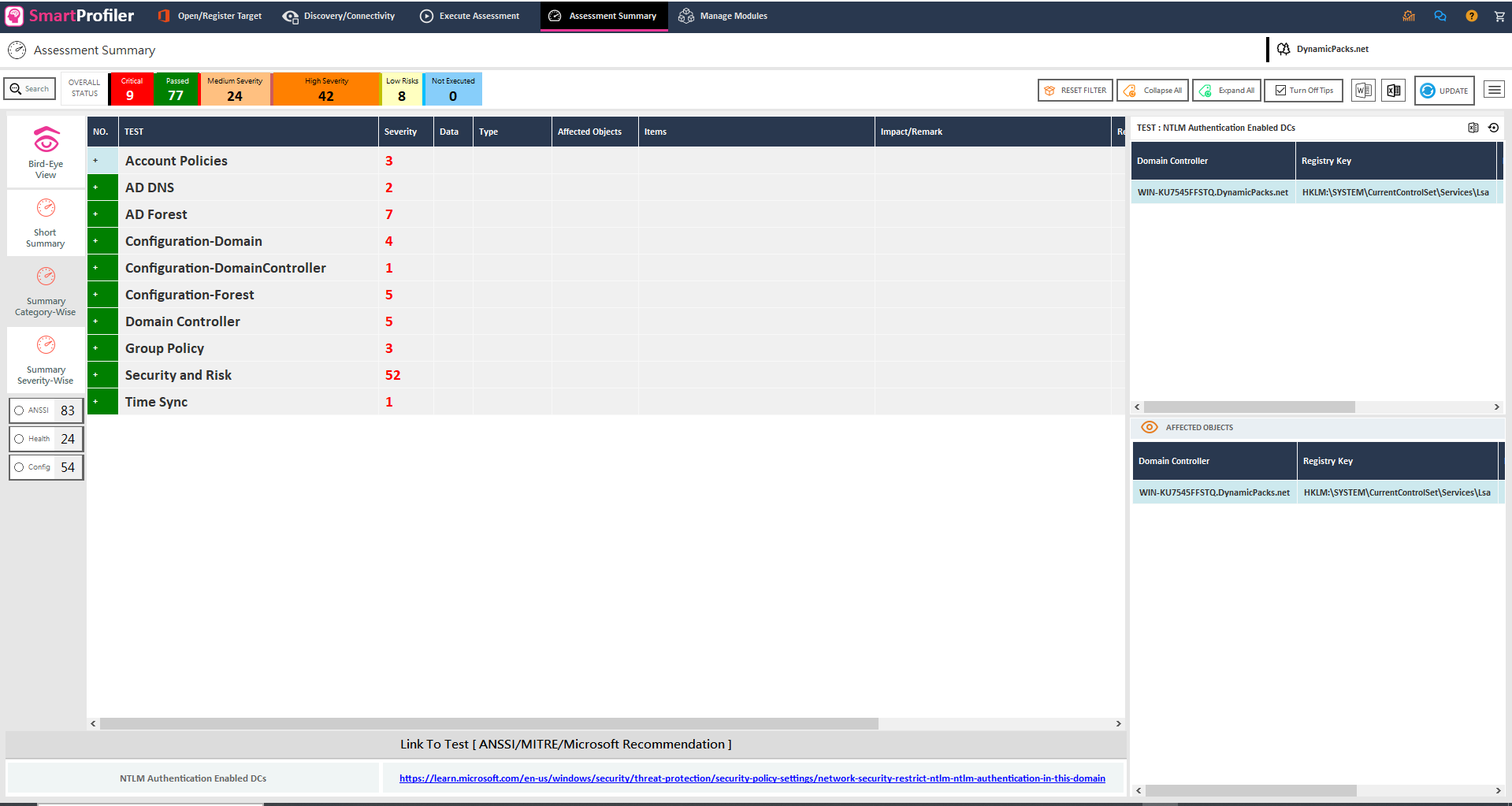
Task: Sort by the Severity column header
Action: 406,132
